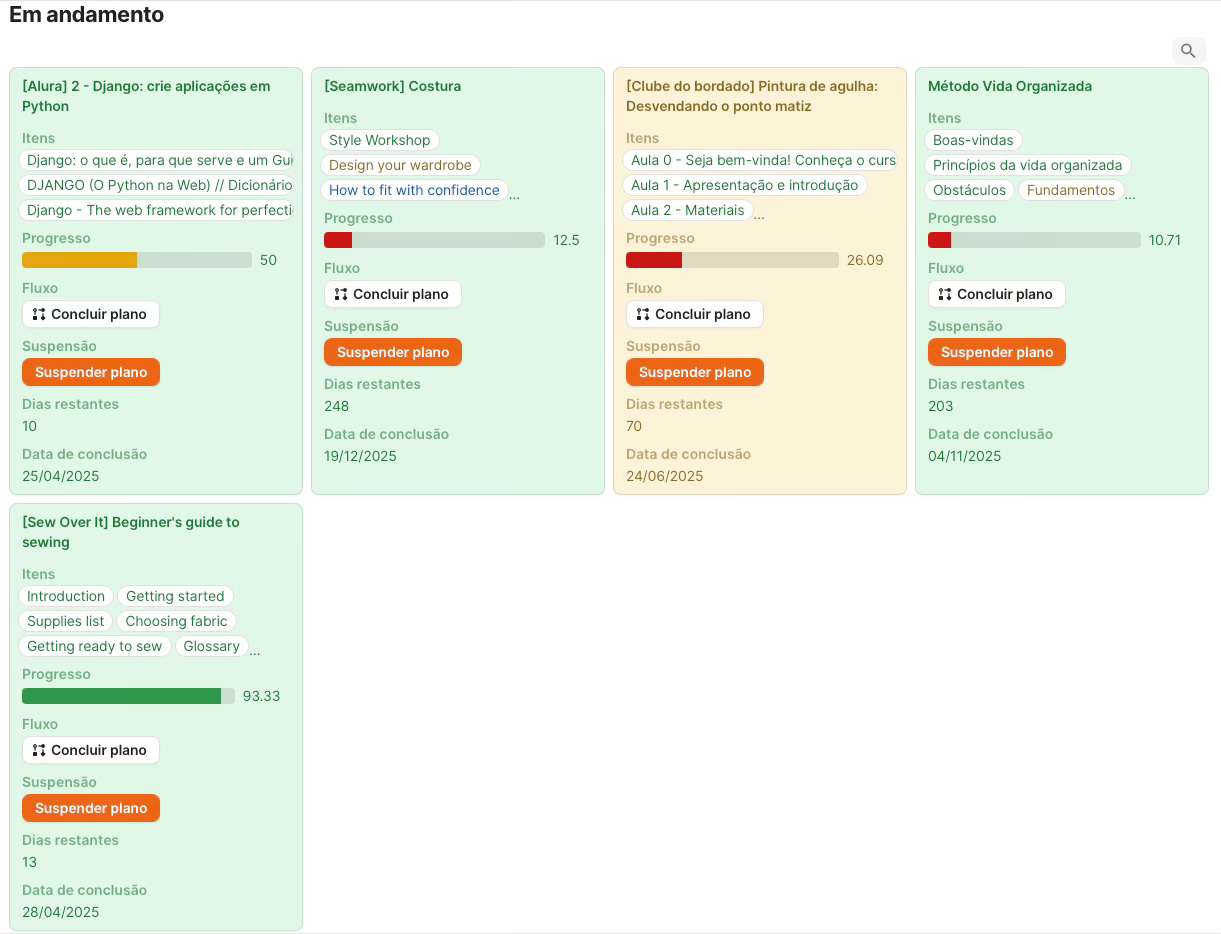Click the remaining days value 203
The width and height of the screenshot is (1221, 934).
pyautogui.click(x=941, y=406)
